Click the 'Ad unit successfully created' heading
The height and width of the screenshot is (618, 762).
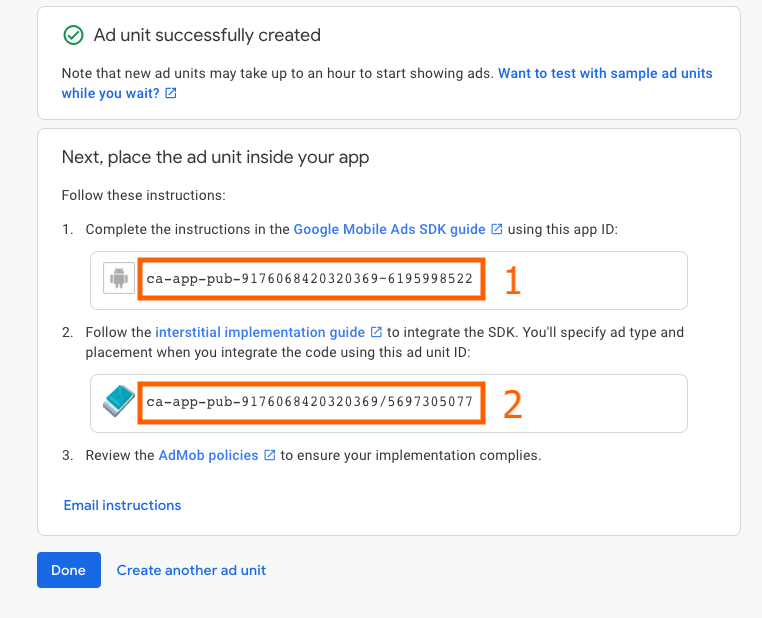[x=207, y=35]
